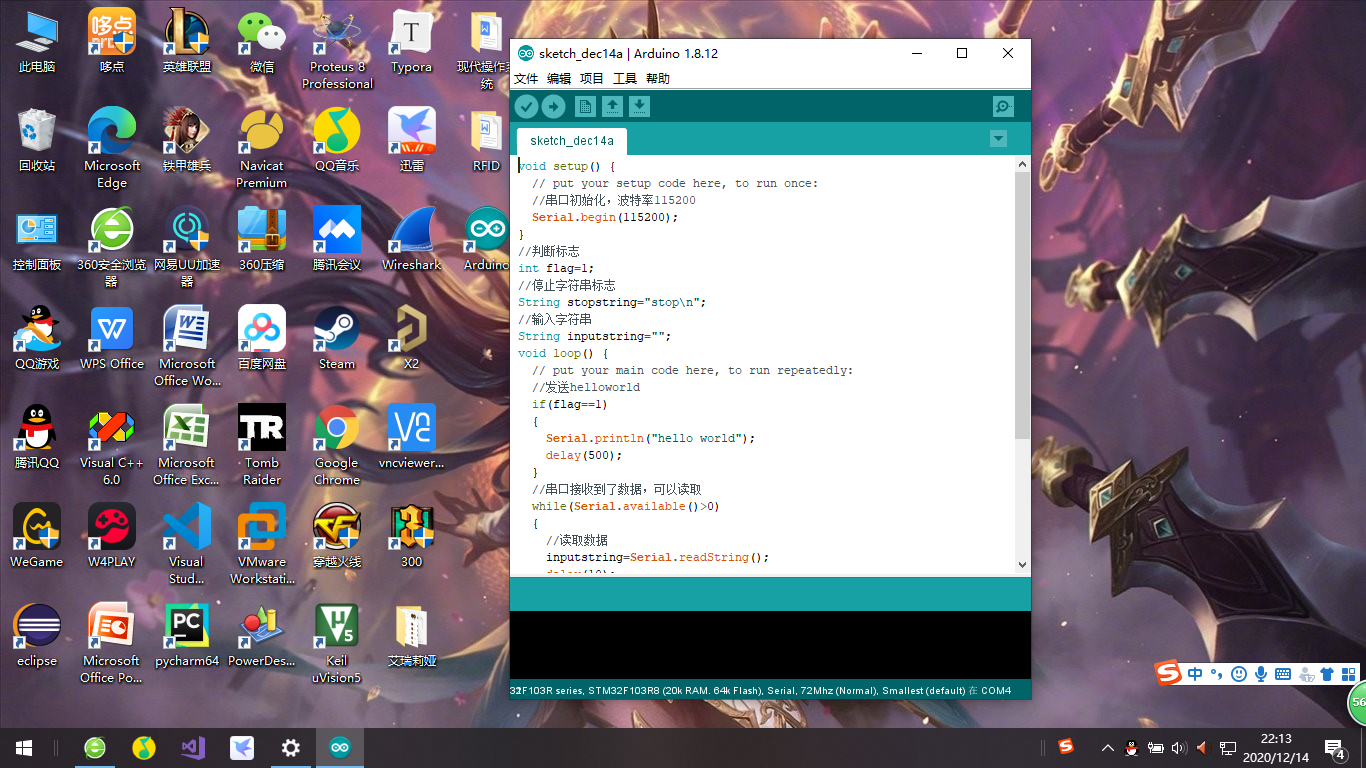This screenshot has height=768, width=1366.
Task: Select the eclipse desktop icon
Action: point(37,636)
